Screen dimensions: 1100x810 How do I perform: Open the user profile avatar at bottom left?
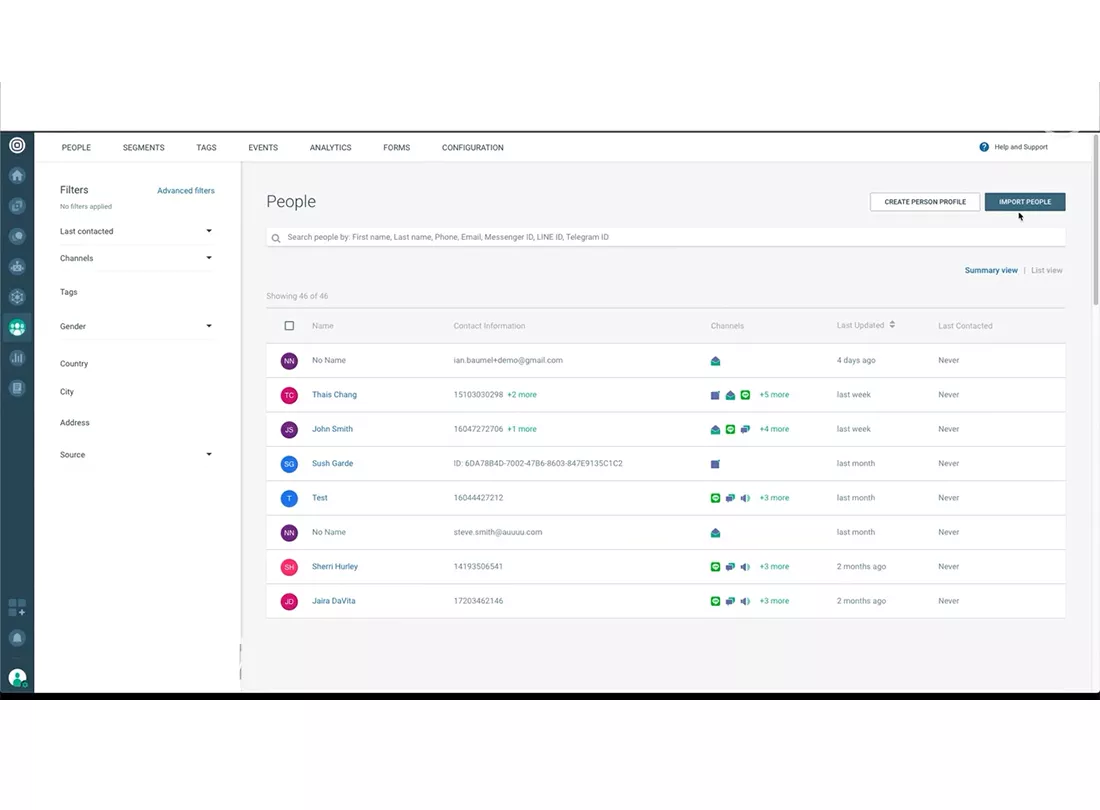point(17,678)
